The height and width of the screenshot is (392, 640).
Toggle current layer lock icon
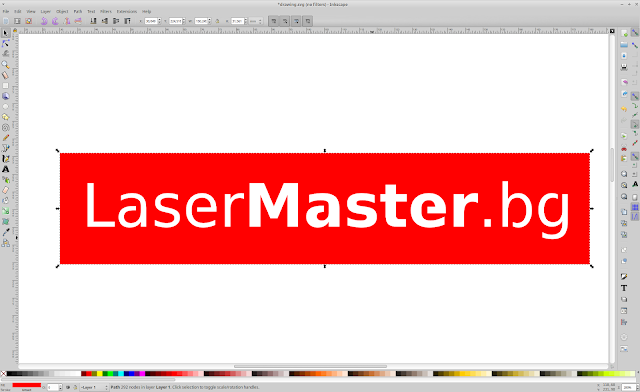75,387
